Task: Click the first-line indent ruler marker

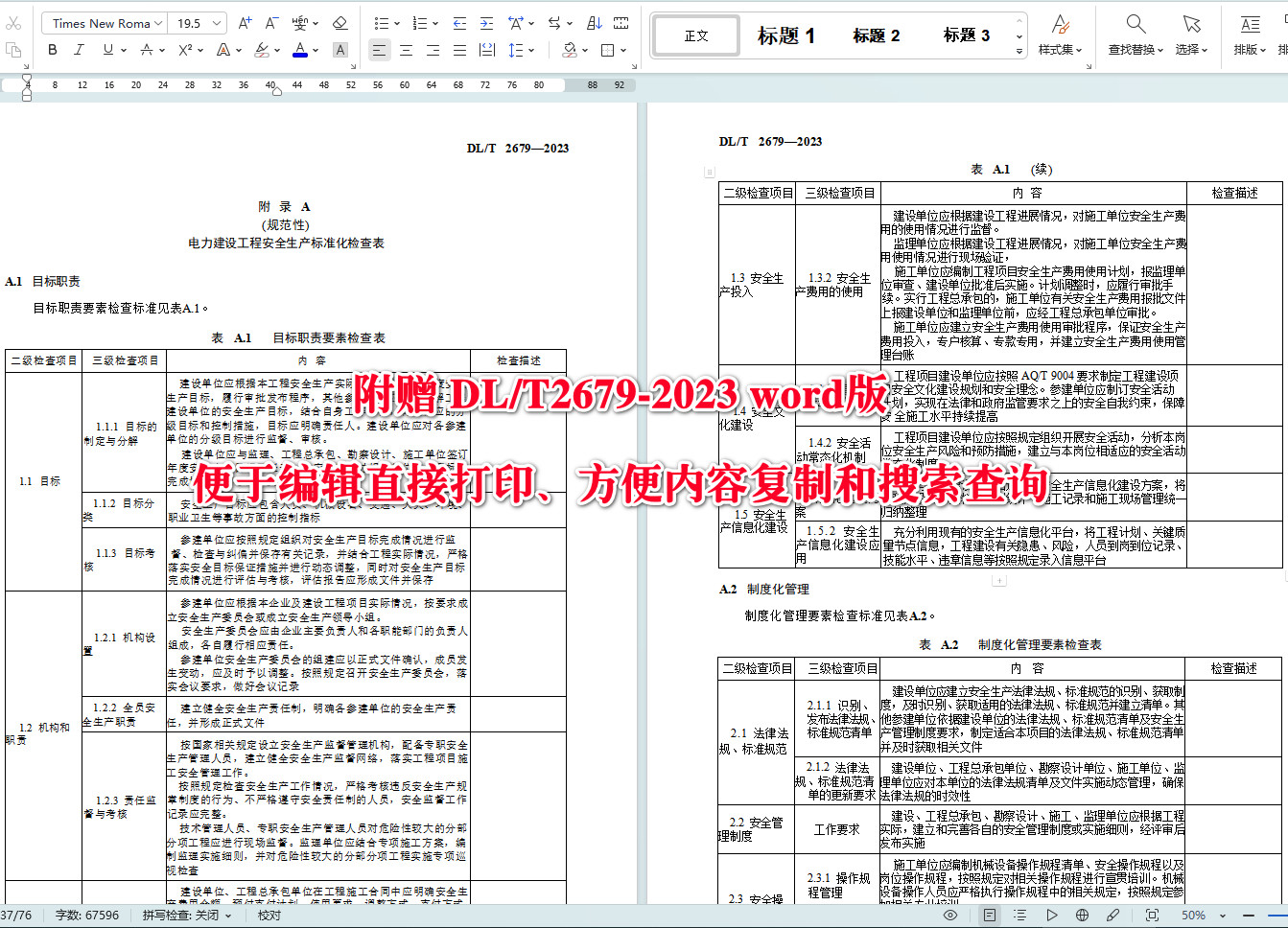Action: click(x=27, y=80)
